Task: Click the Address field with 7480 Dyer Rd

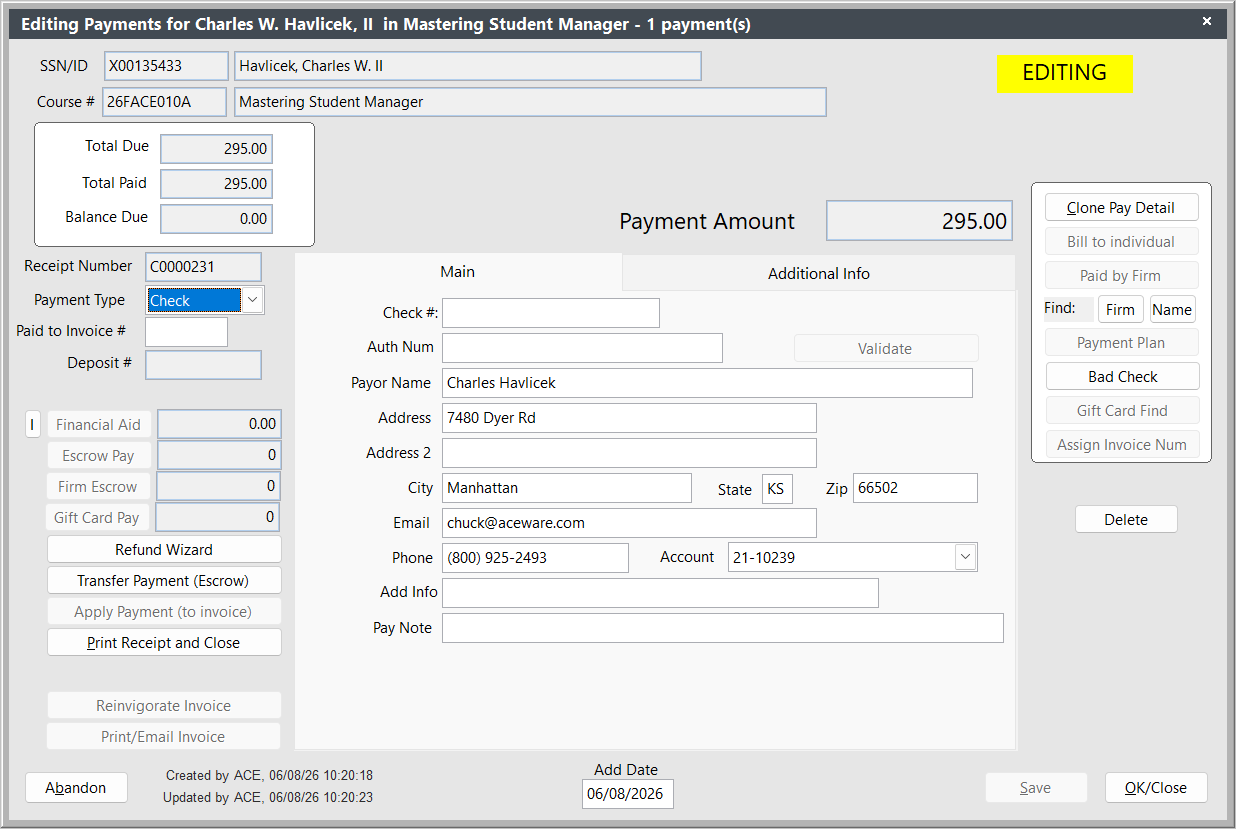Action: [629, 418]
